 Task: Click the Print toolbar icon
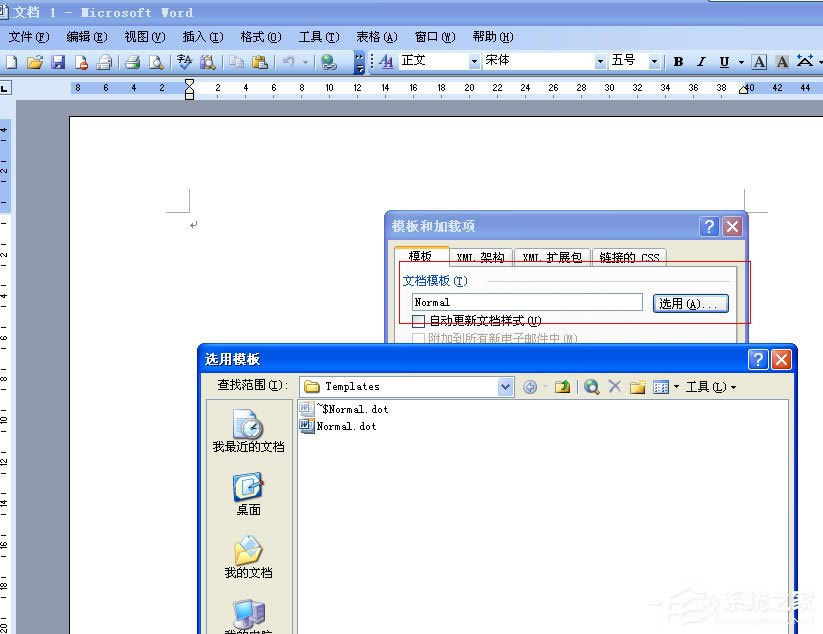[132, 62]
